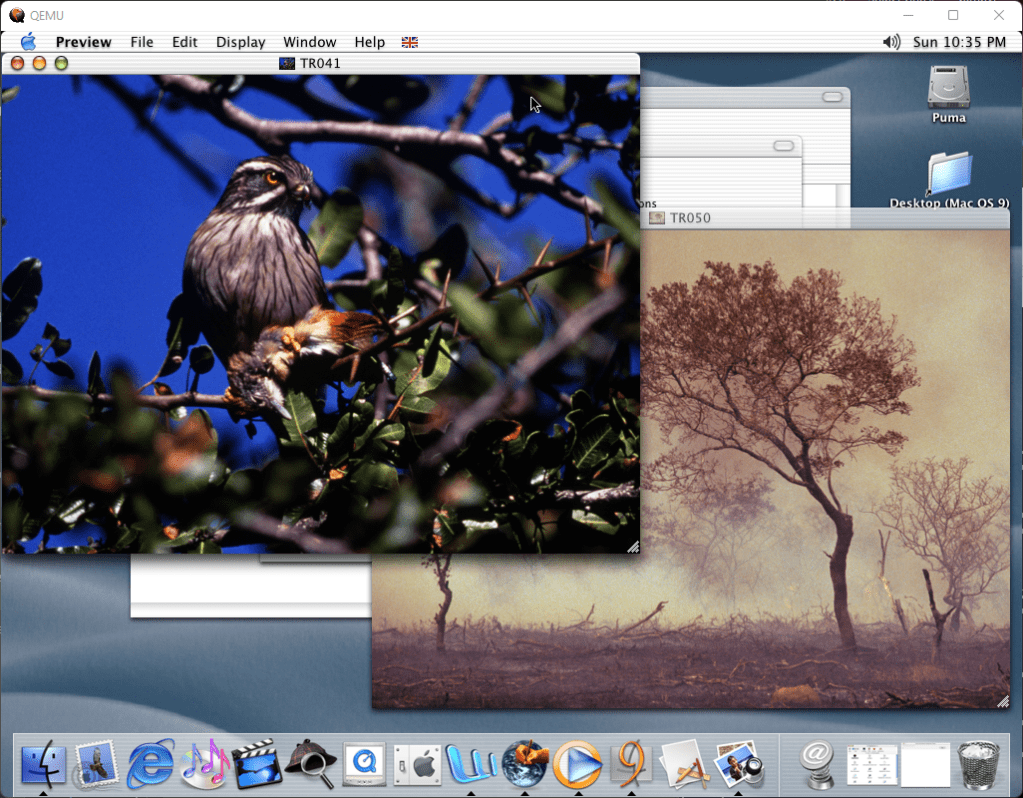Expand the File menu

142,42
